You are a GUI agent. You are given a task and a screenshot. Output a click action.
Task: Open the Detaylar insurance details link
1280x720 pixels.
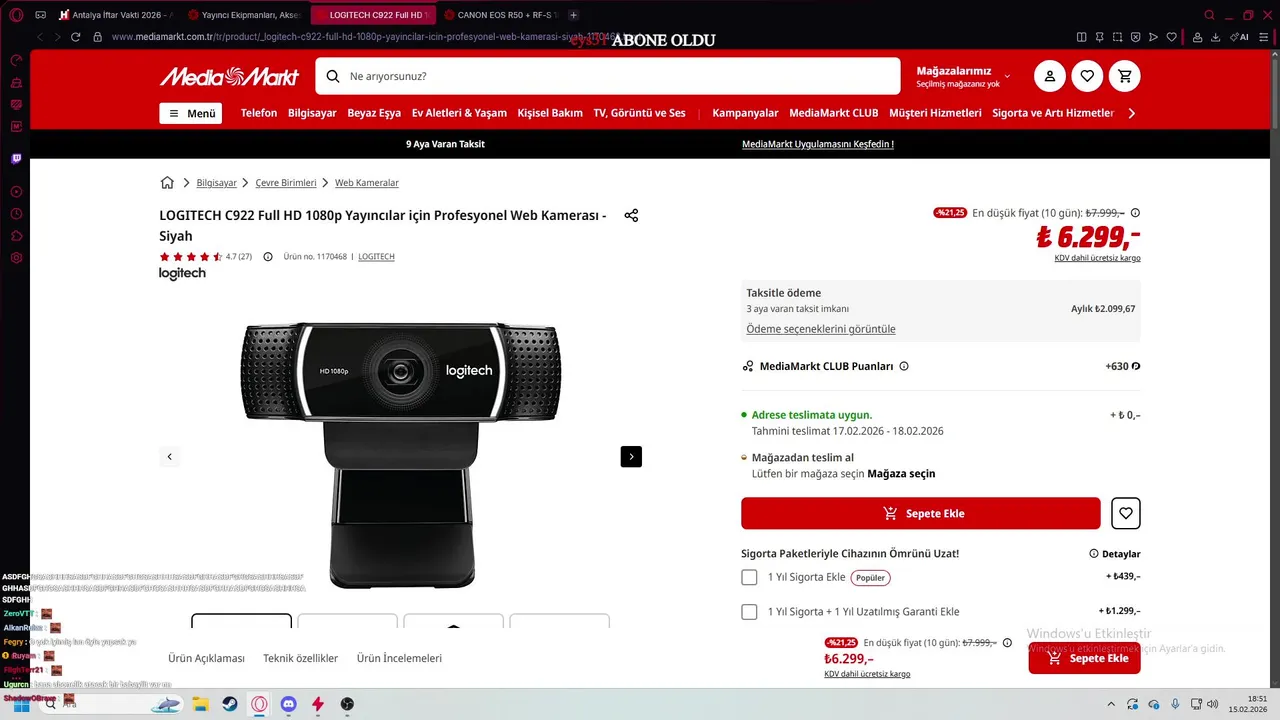click(x=1115, y=554)
